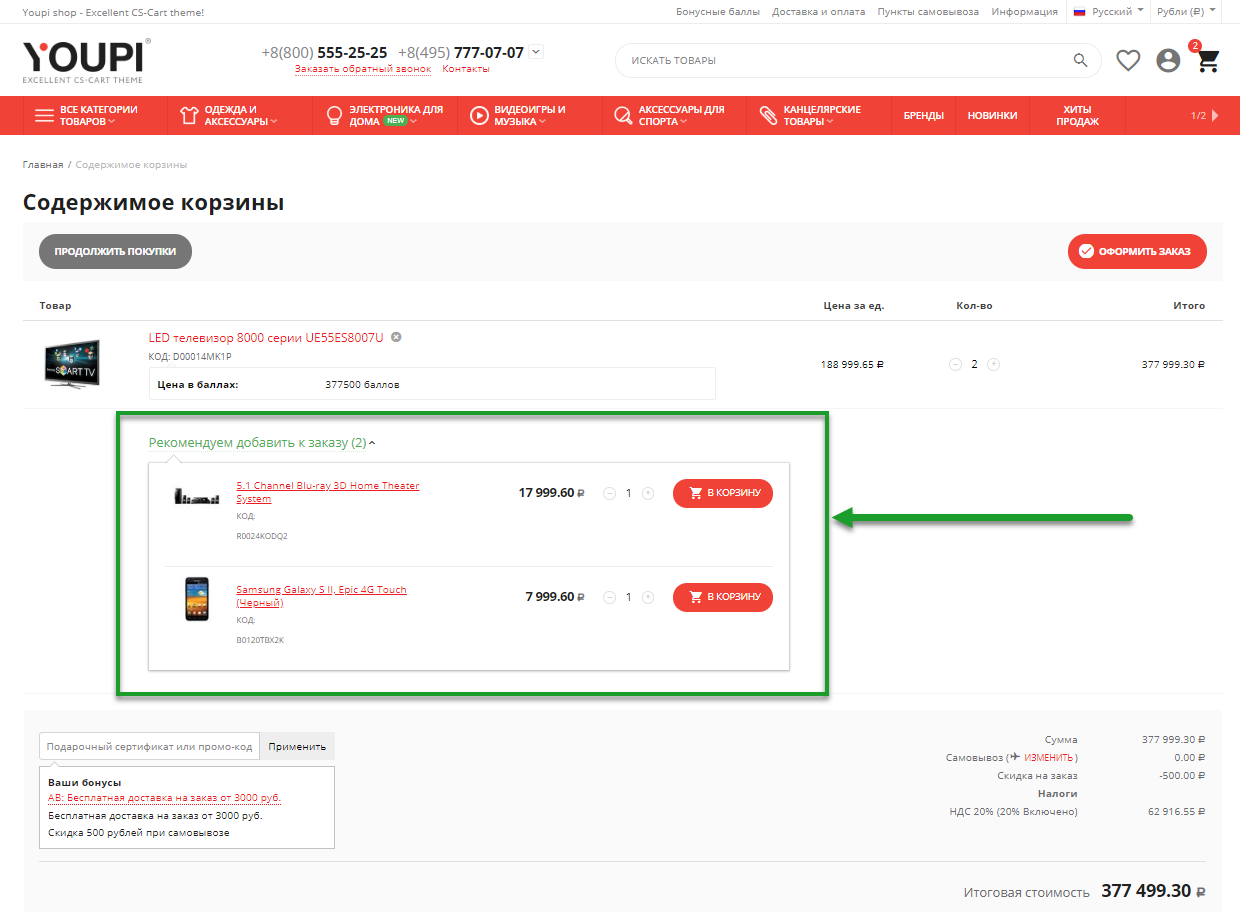Click the Samsung Galaxy phone thumbnail

click(x=197, y=599)
